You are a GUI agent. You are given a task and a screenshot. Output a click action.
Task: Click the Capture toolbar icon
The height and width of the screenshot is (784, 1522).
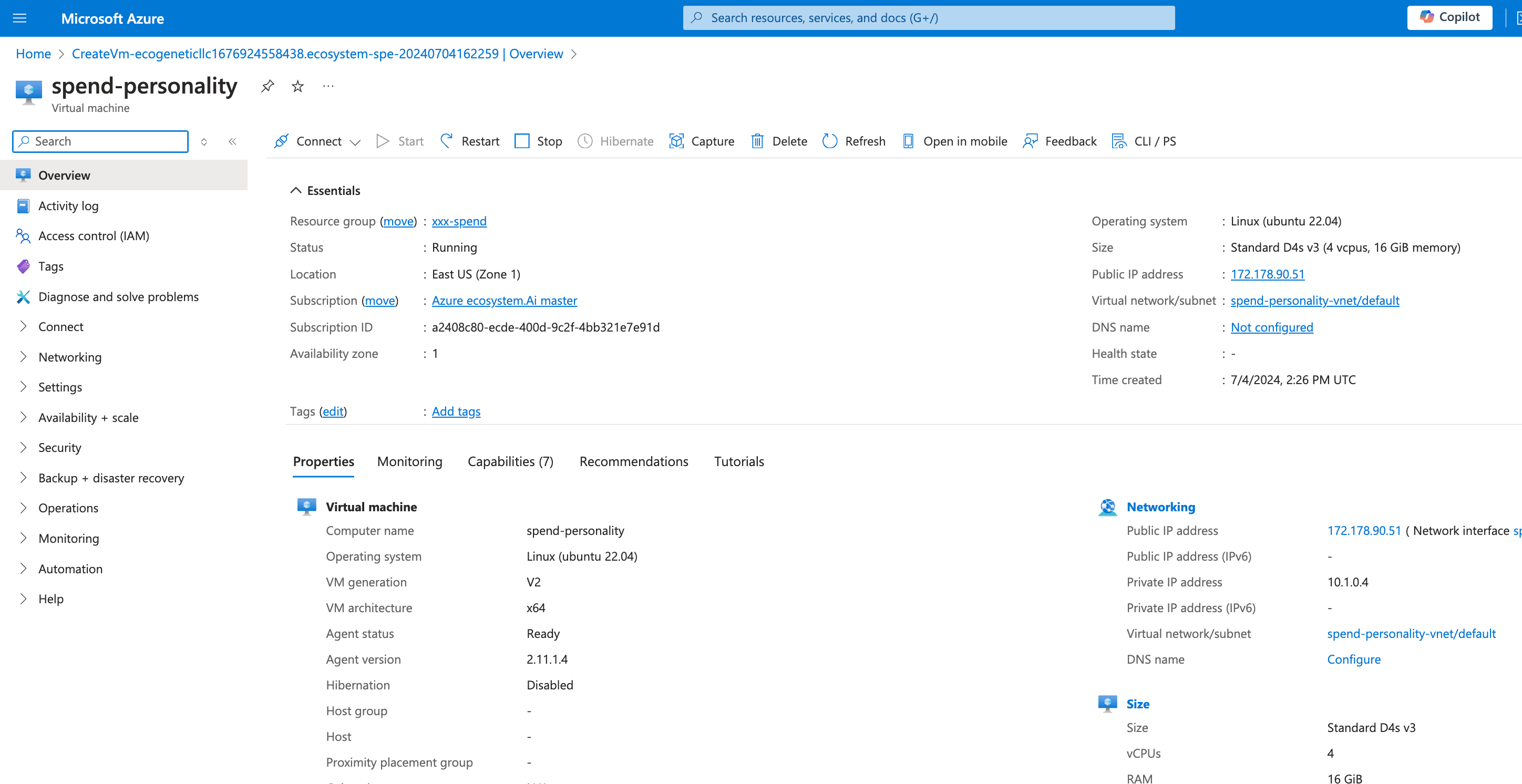[x=676, y=141]
